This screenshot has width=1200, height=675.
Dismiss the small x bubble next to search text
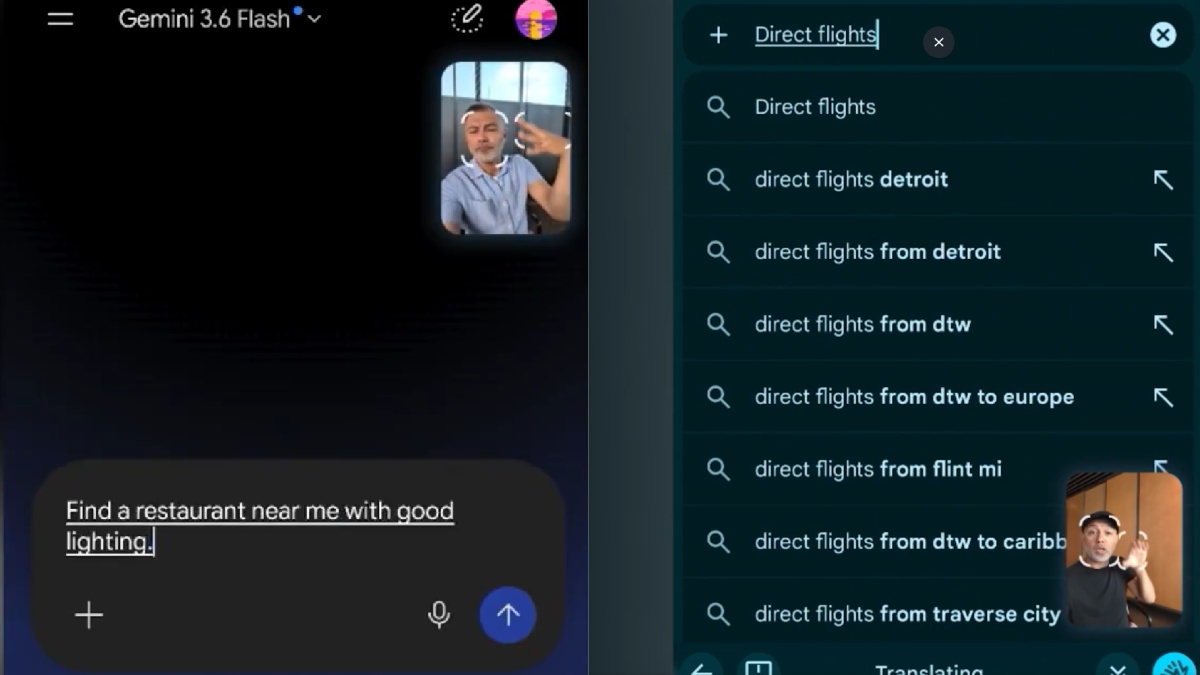coord(938,42)
